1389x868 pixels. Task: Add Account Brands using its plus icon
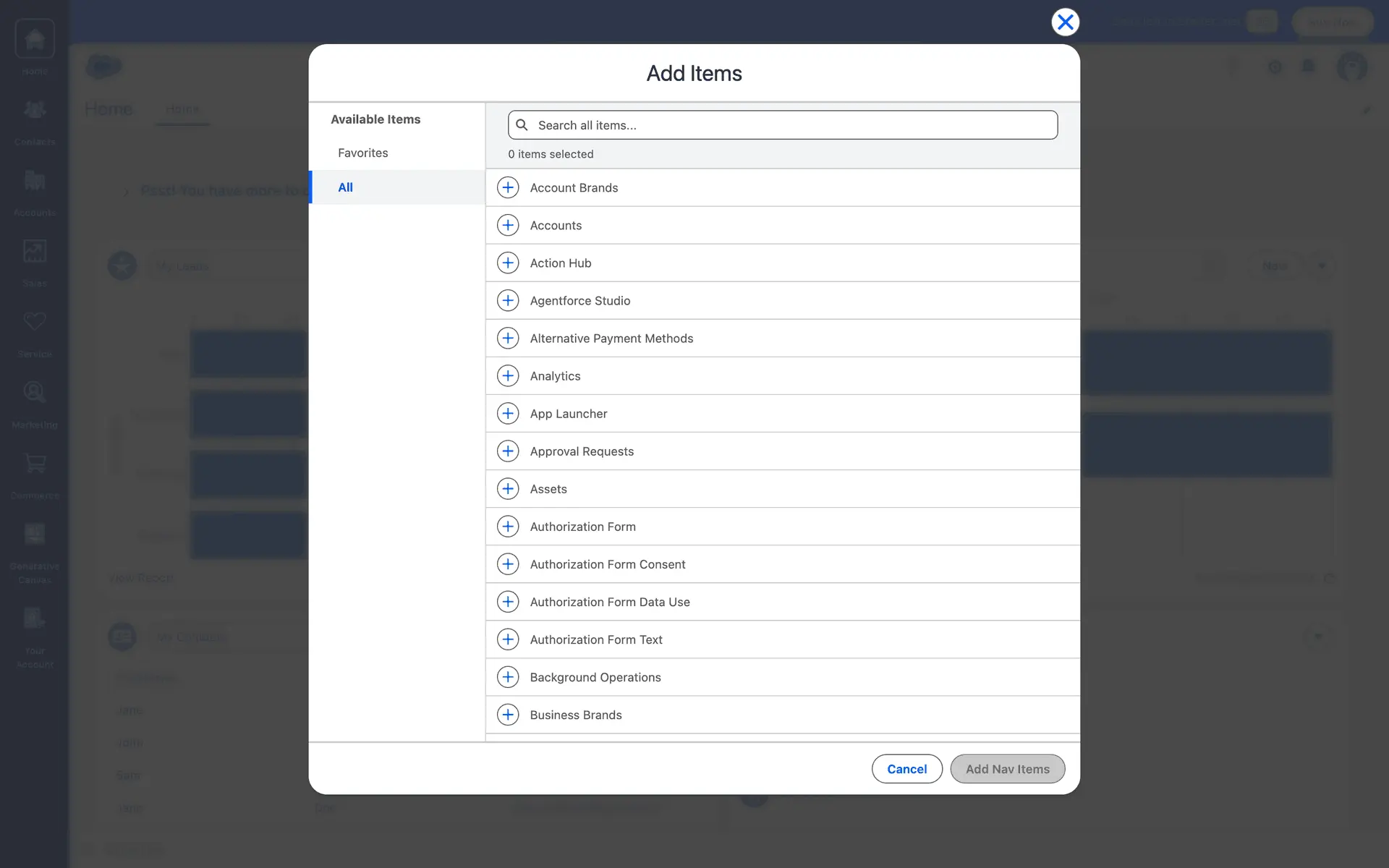tap(508, 187)
